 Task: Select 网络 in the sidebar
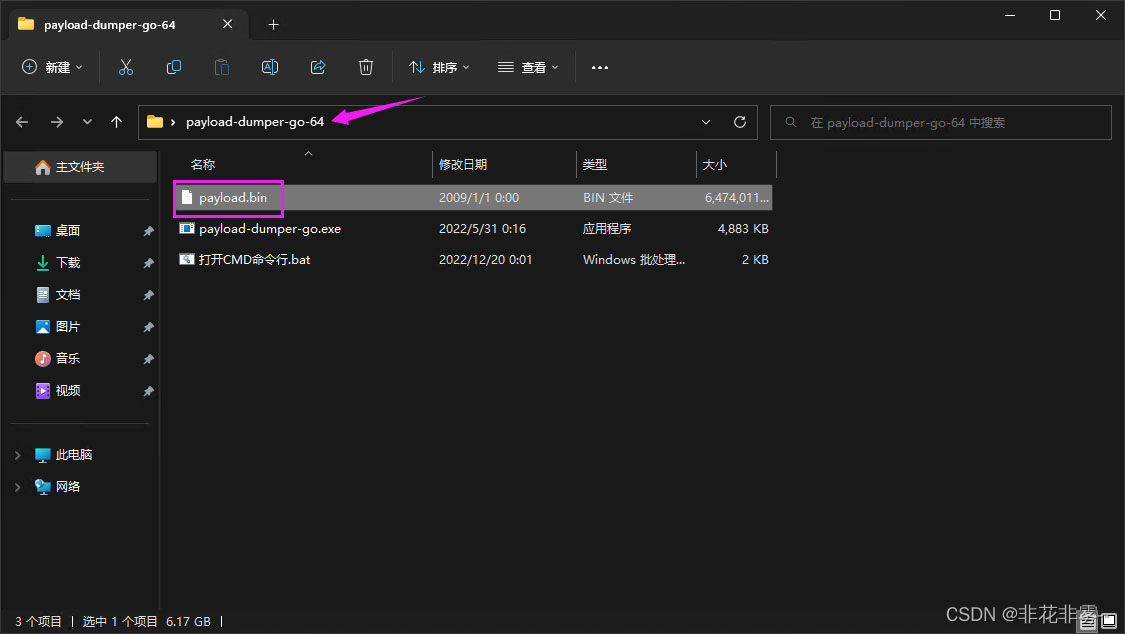tap(68, 487)
